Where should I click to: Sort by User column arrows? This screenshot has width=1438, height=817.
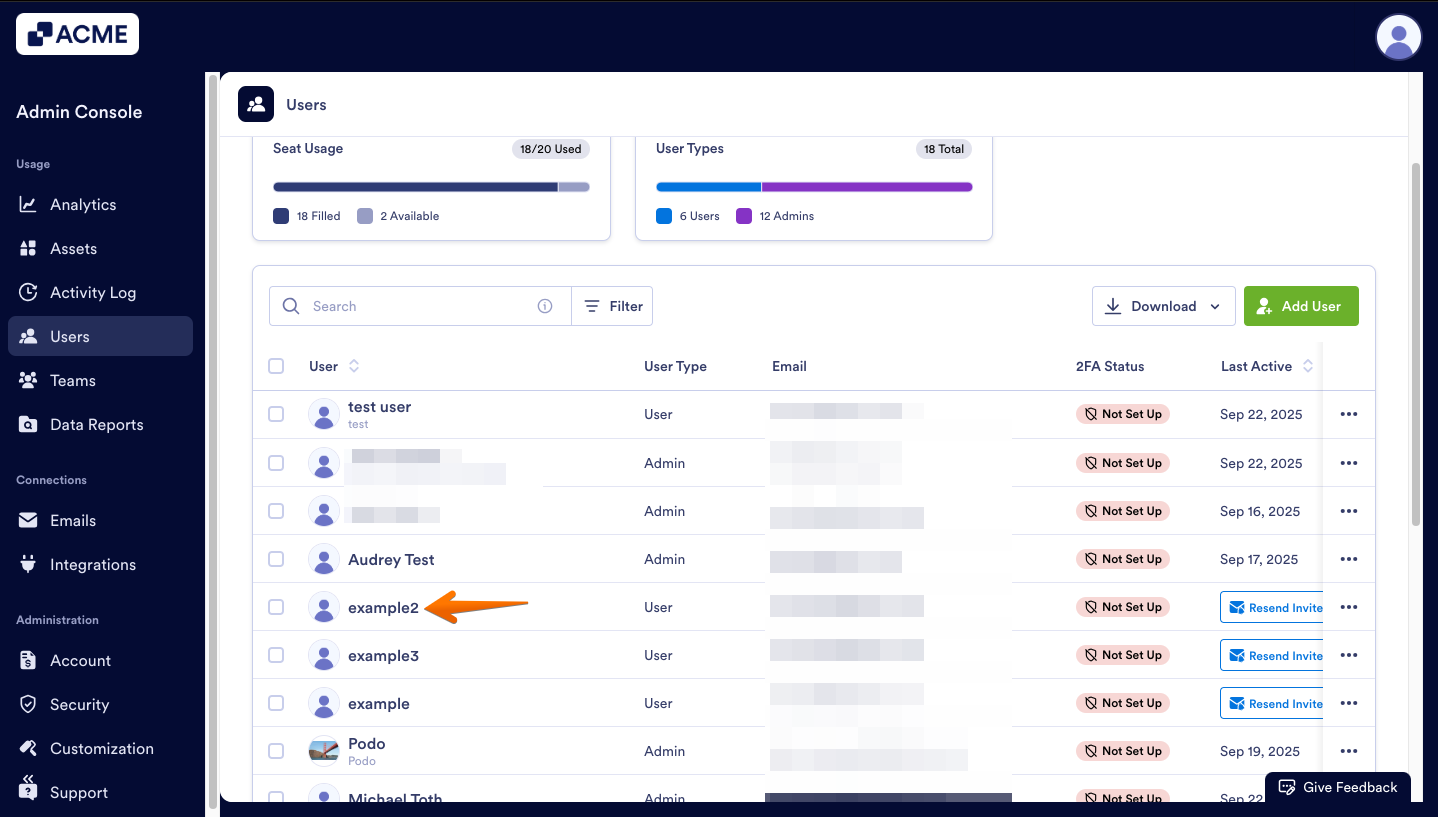click(x=354, y=366)
